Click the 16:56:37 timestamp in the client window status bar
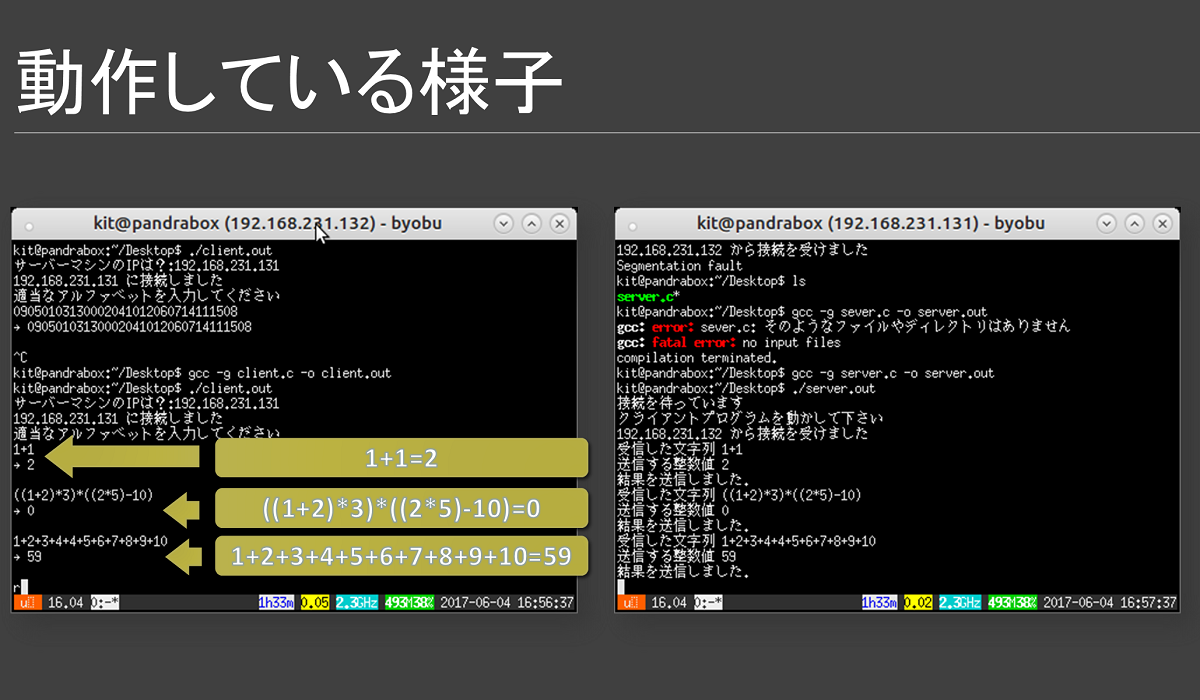The height and width of the screenshot is (700, 1200). (544, 602)
